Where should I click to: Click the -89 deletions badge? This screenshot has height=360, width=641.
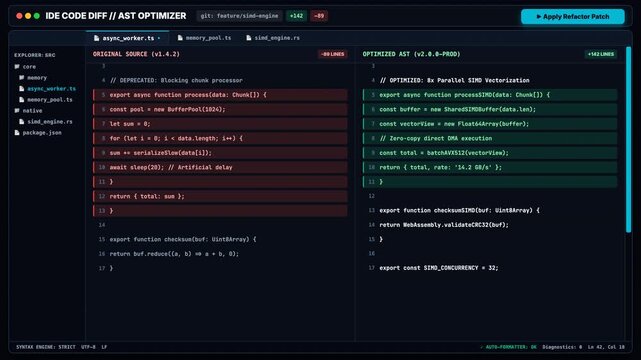[319, 16]
